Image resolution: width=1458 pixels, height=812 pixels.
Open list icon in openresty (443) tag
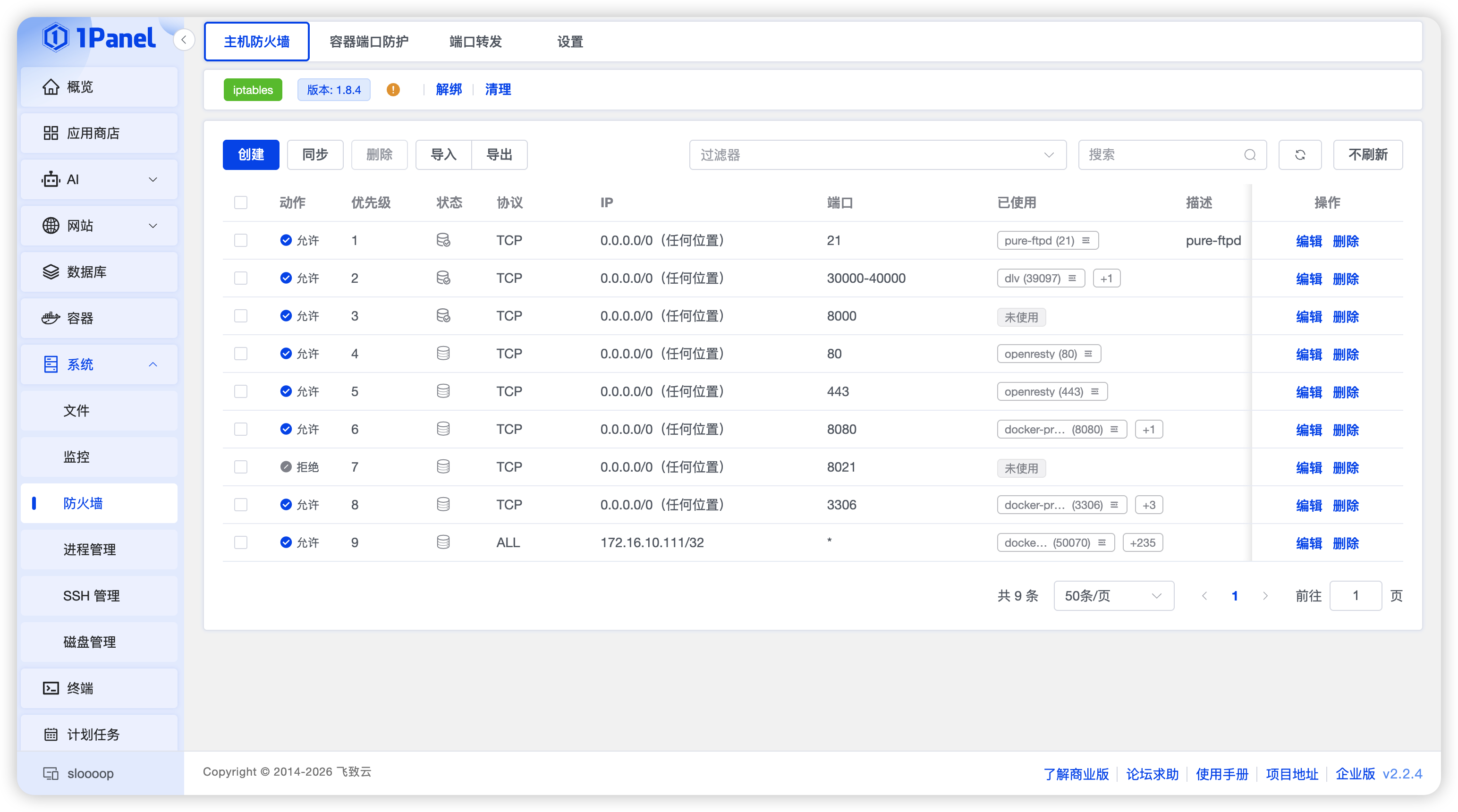tap(1095, 391)
